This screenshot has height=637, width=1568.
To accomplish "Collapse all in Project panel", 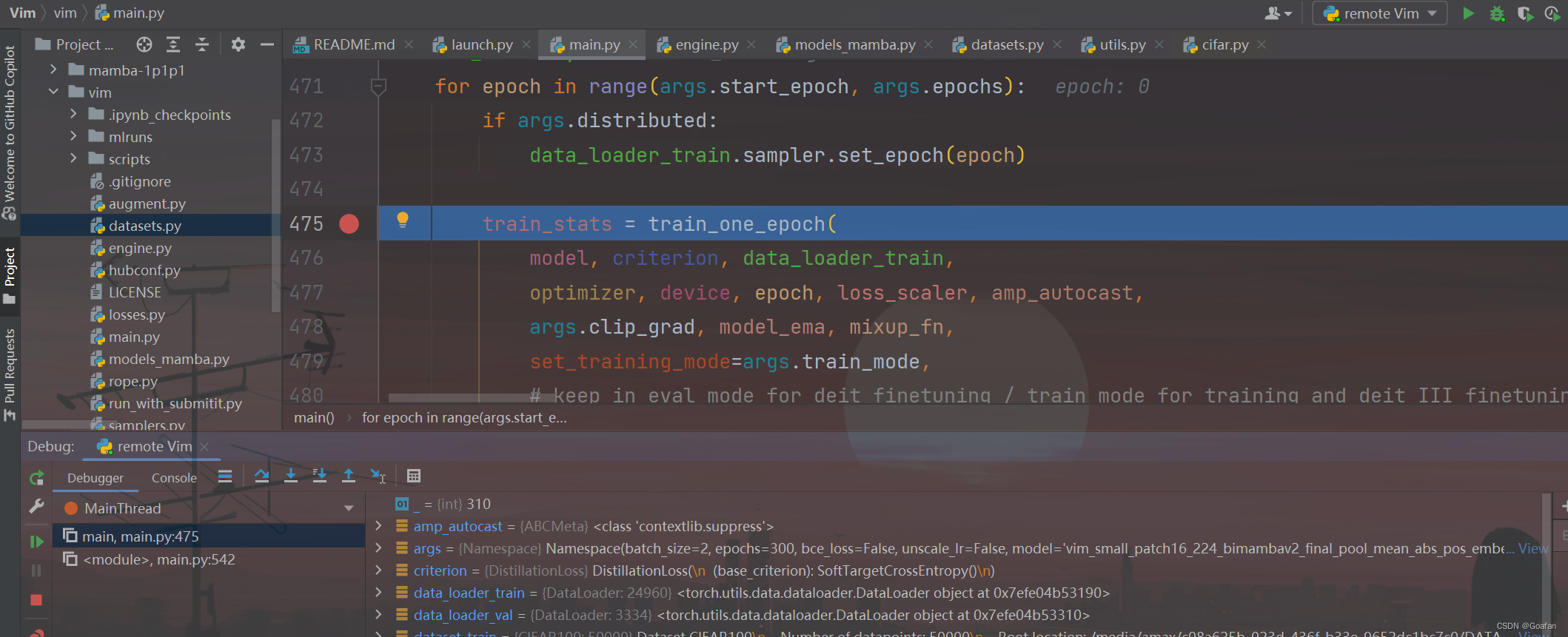I will coord(202,44).
